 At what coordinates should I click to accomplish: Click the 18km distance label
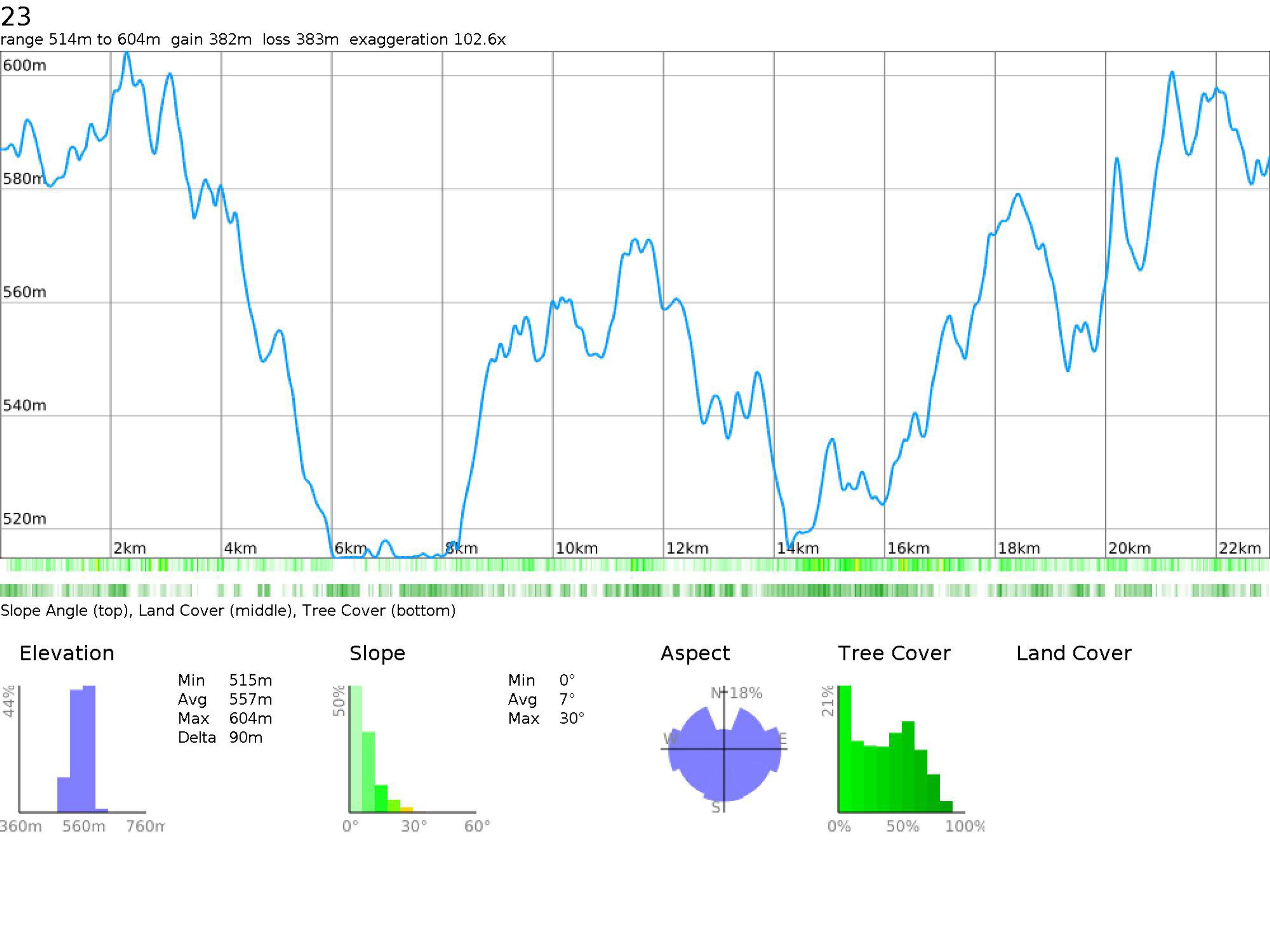point(1019,548)
